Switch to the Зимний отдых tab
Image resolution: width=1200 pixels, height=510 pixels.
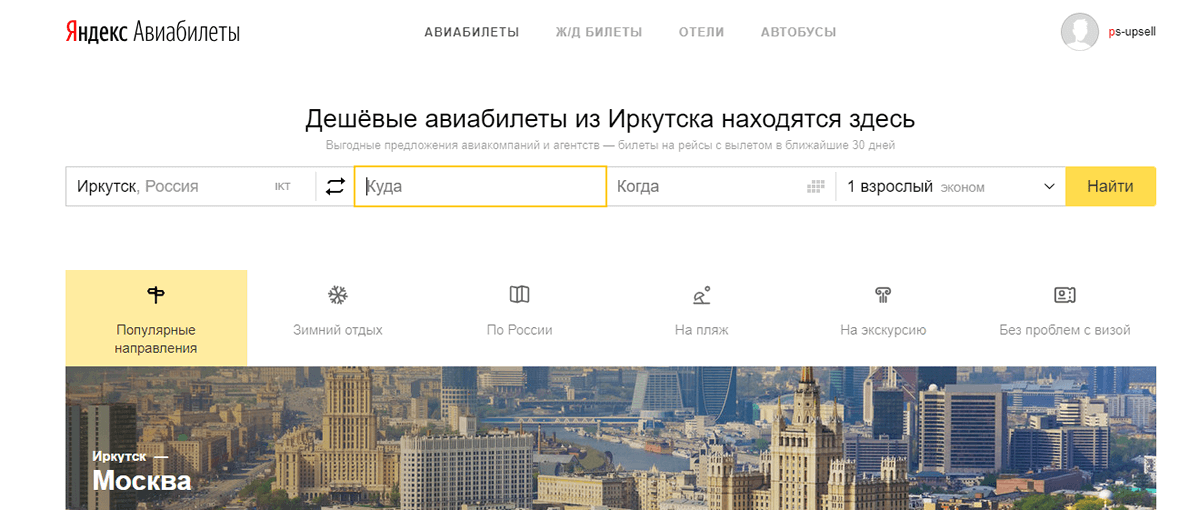point(338,318)
